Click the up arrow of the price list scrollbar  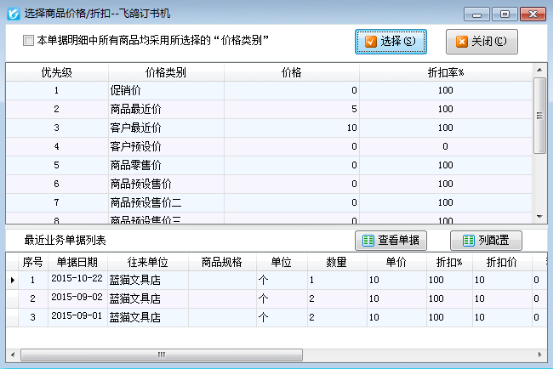(540, 70)
